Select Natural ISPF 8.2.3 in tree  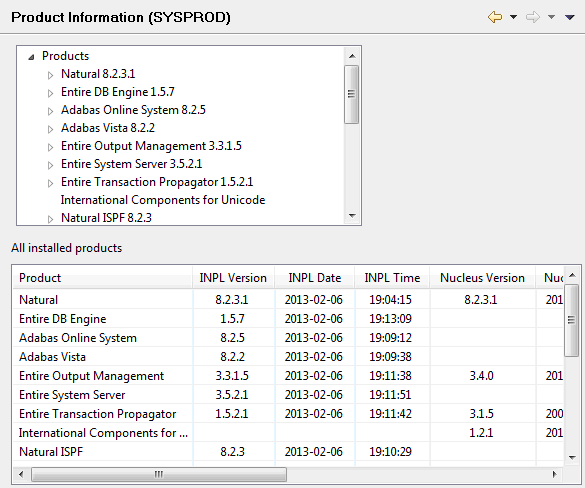106,218
